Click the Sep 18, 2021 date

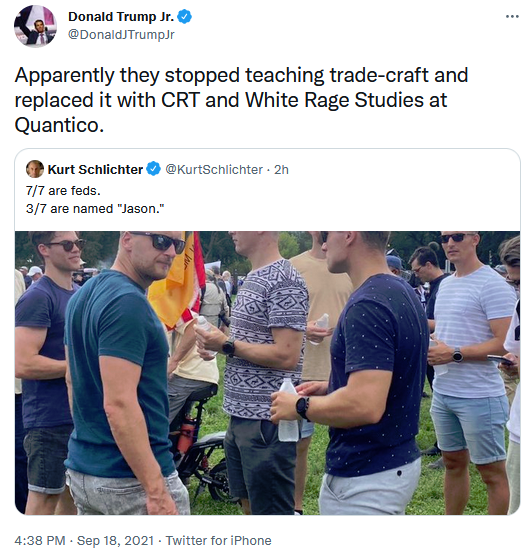pyautogui.click(x=115, y=540)
